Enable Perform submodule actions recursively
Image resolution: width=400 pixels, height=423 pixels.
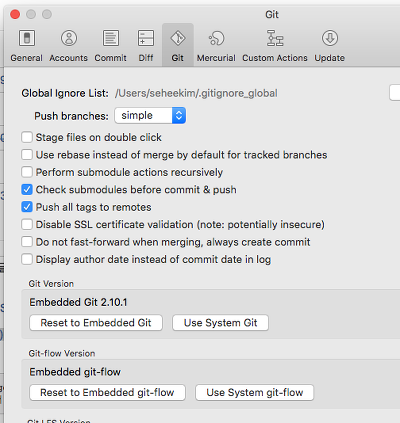click(x=27, y=172)
